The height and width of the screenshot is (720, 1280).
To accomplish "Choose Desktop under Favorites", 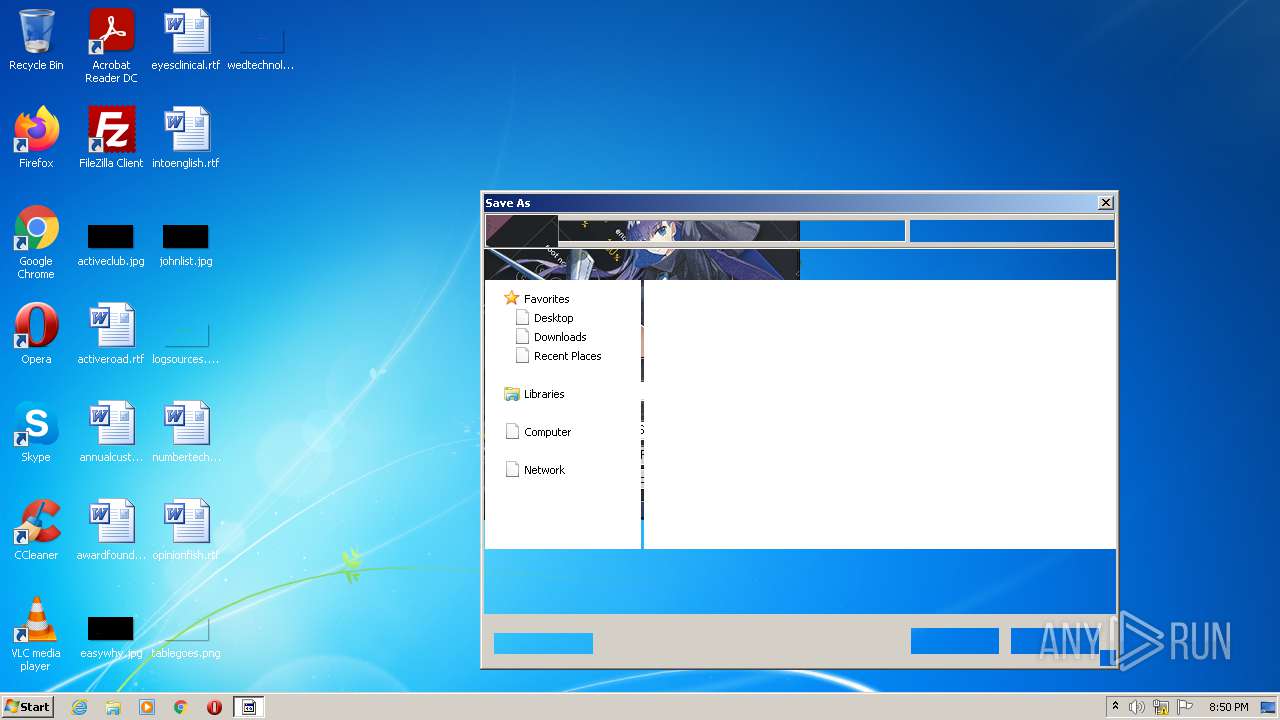I will point(544,318).
